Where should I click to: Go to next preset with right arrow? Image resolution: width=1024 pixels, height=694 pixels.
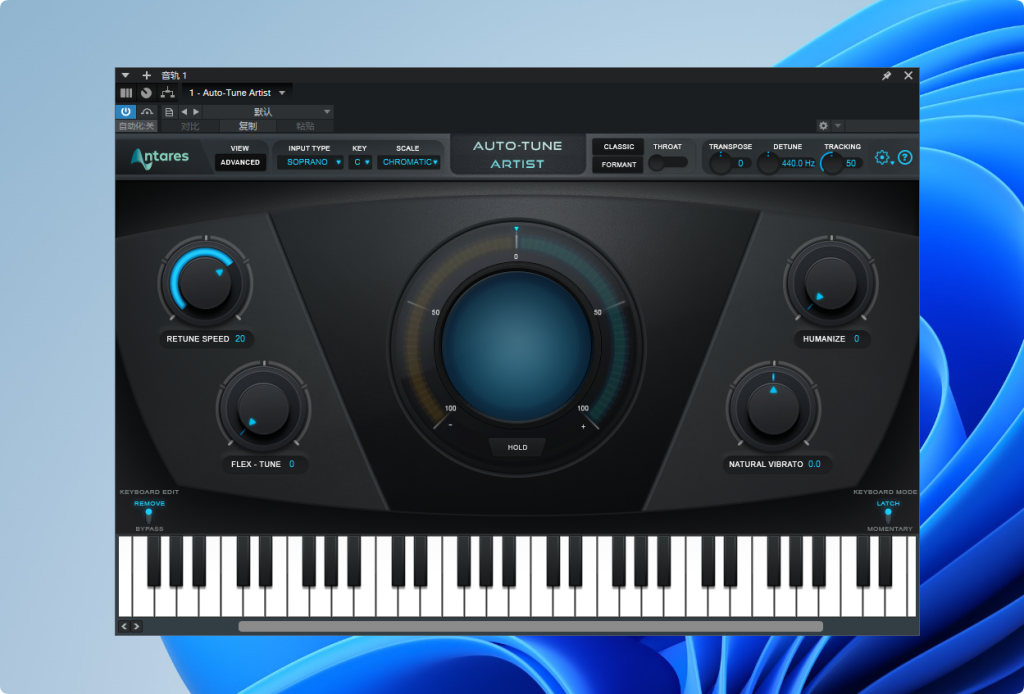(196, 112)
